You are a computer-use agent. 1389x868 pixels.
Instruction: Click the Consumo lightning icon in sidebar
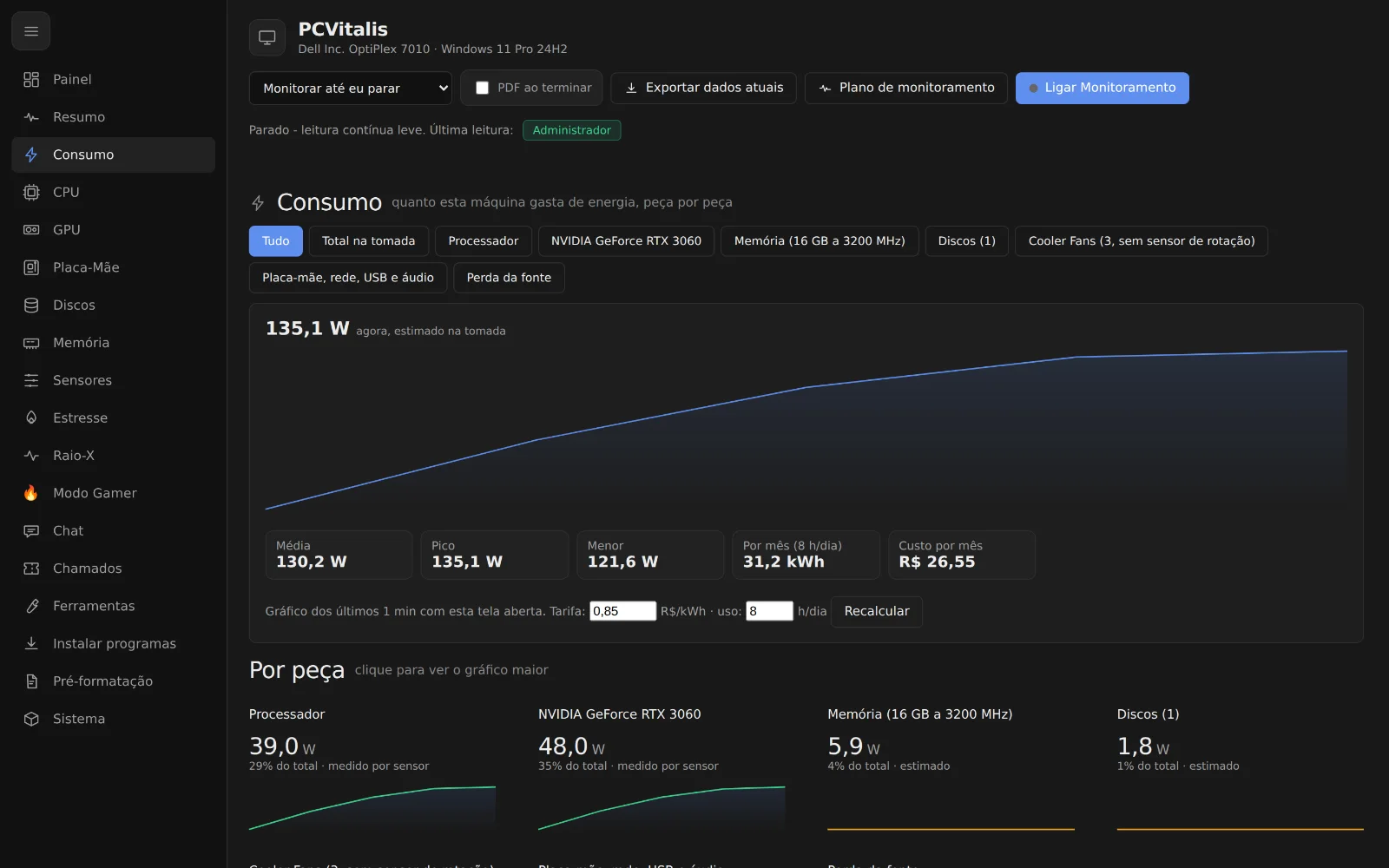(31, 155)
